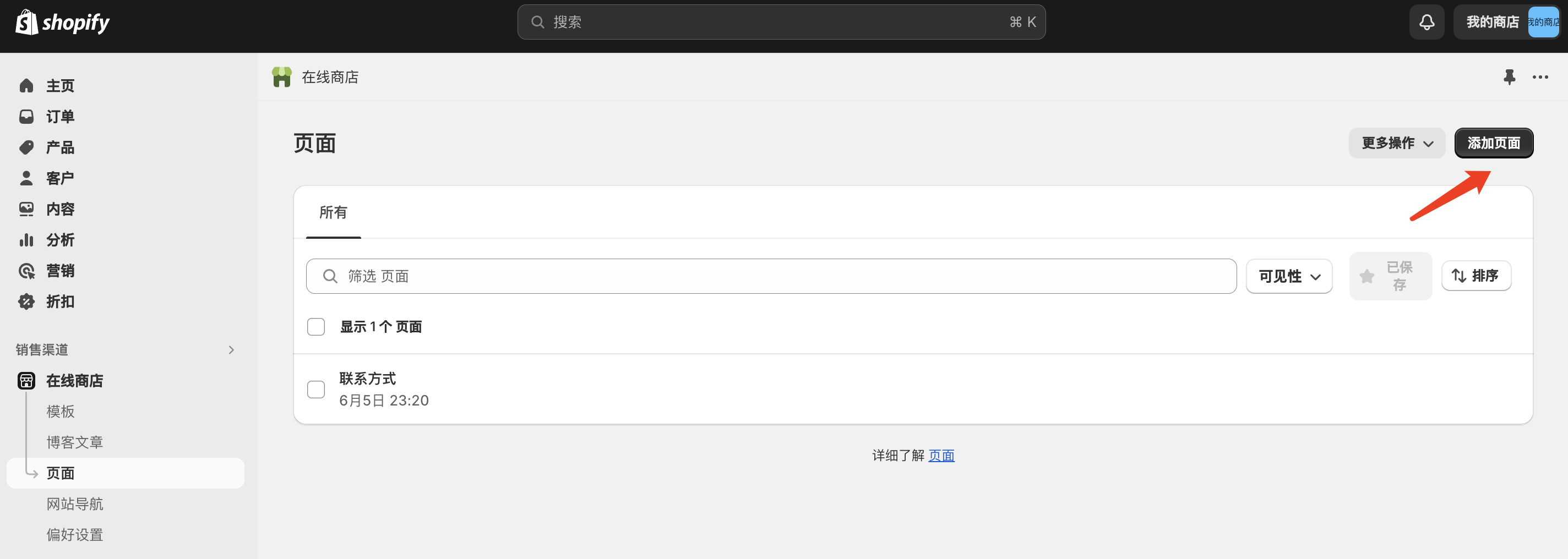Screen dimensions: 1568x559
Task: Click the 我的商店 account avatar
Action: coord(1543,23)
